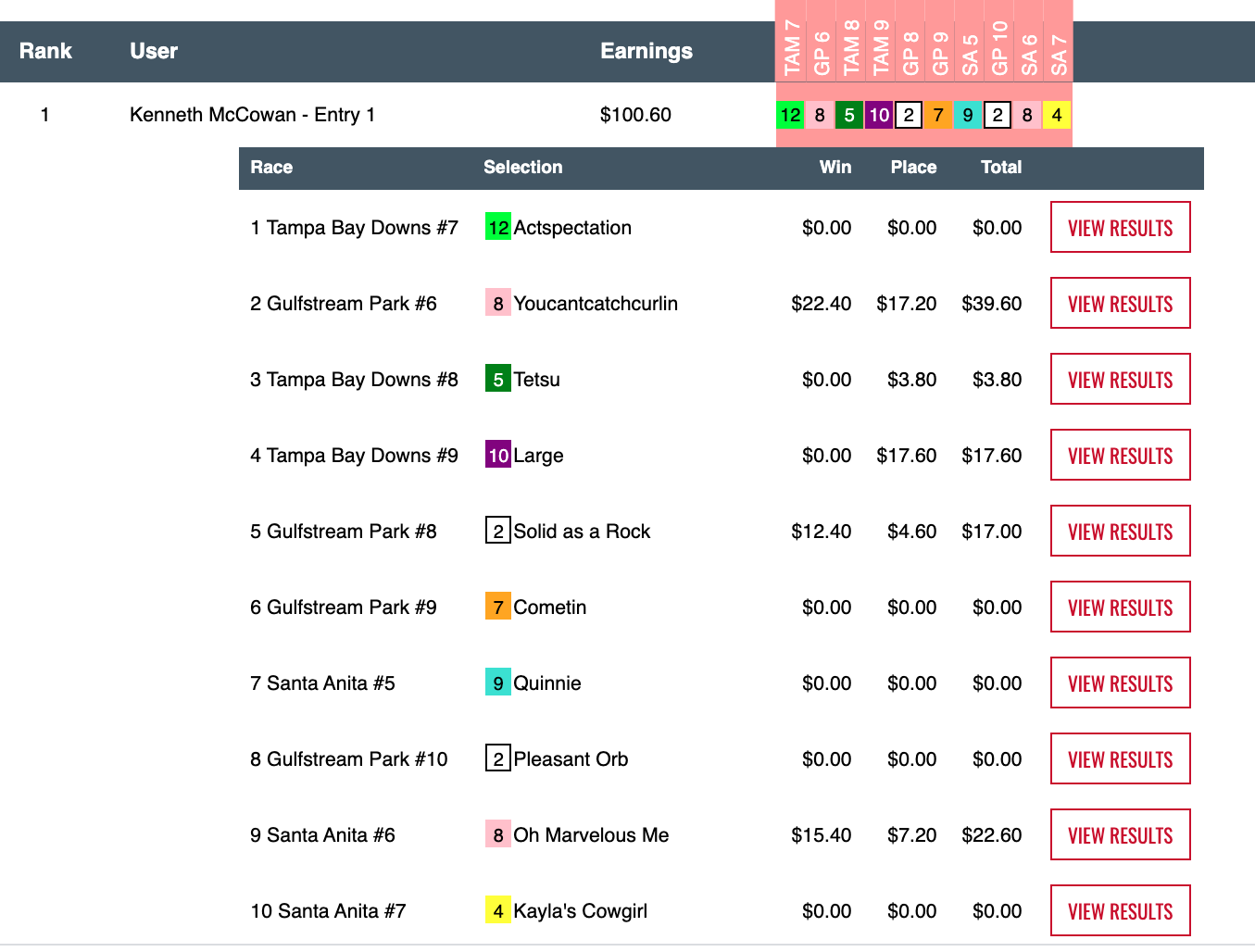The height and width of the screenshot is (952, 1255).
Task: Click the white 2 badge beside Pleasant Orb
Action: 497,759
